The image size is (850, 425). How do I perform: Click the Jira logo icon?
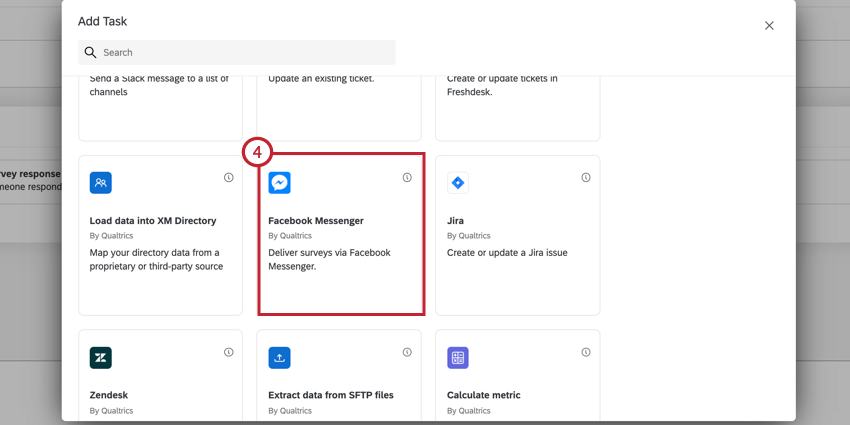458,183
